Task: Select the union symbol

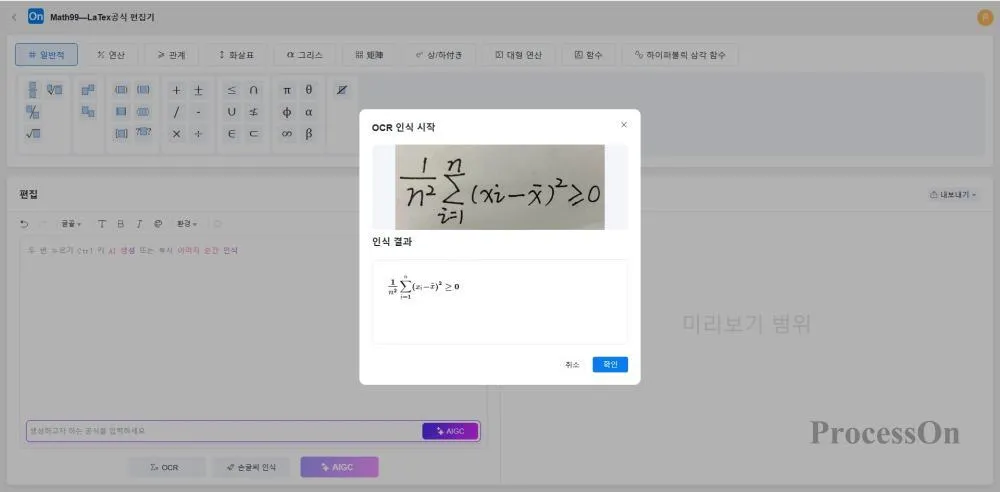Action: [x=232, y=112]
